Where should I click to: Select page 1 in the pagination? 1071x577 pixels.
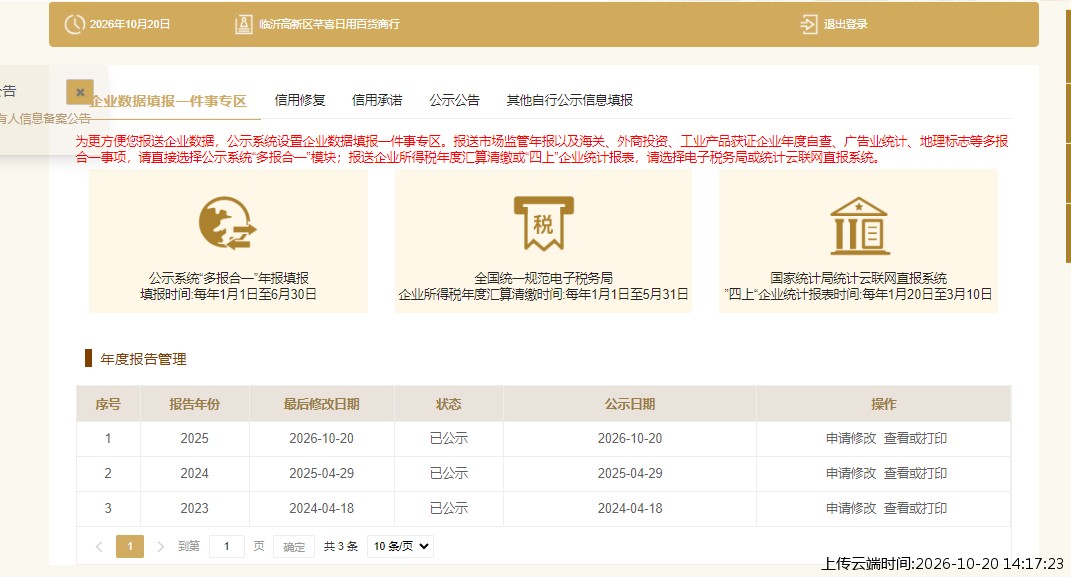130,546
